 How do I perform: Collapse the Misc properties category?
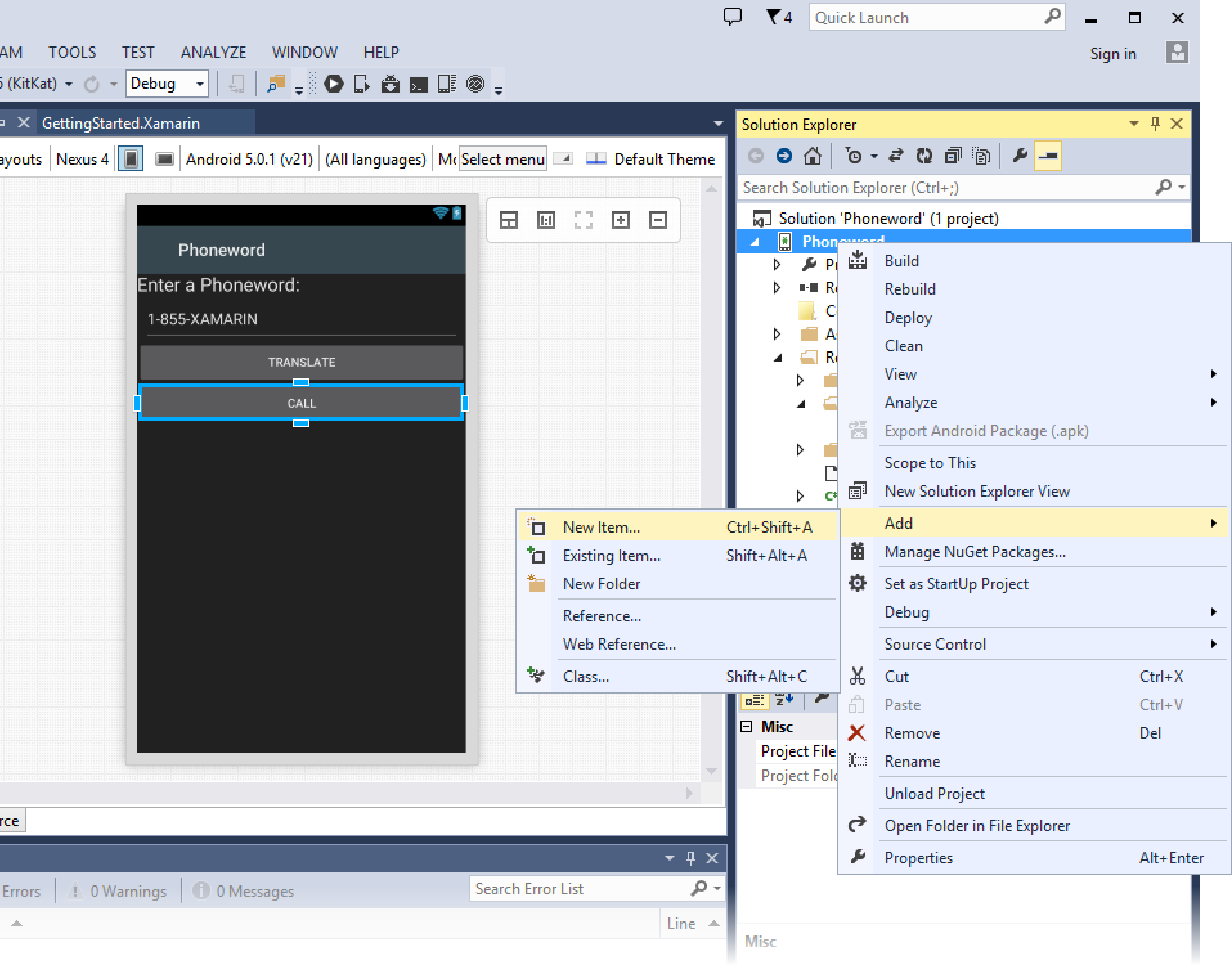click(746, 726)
